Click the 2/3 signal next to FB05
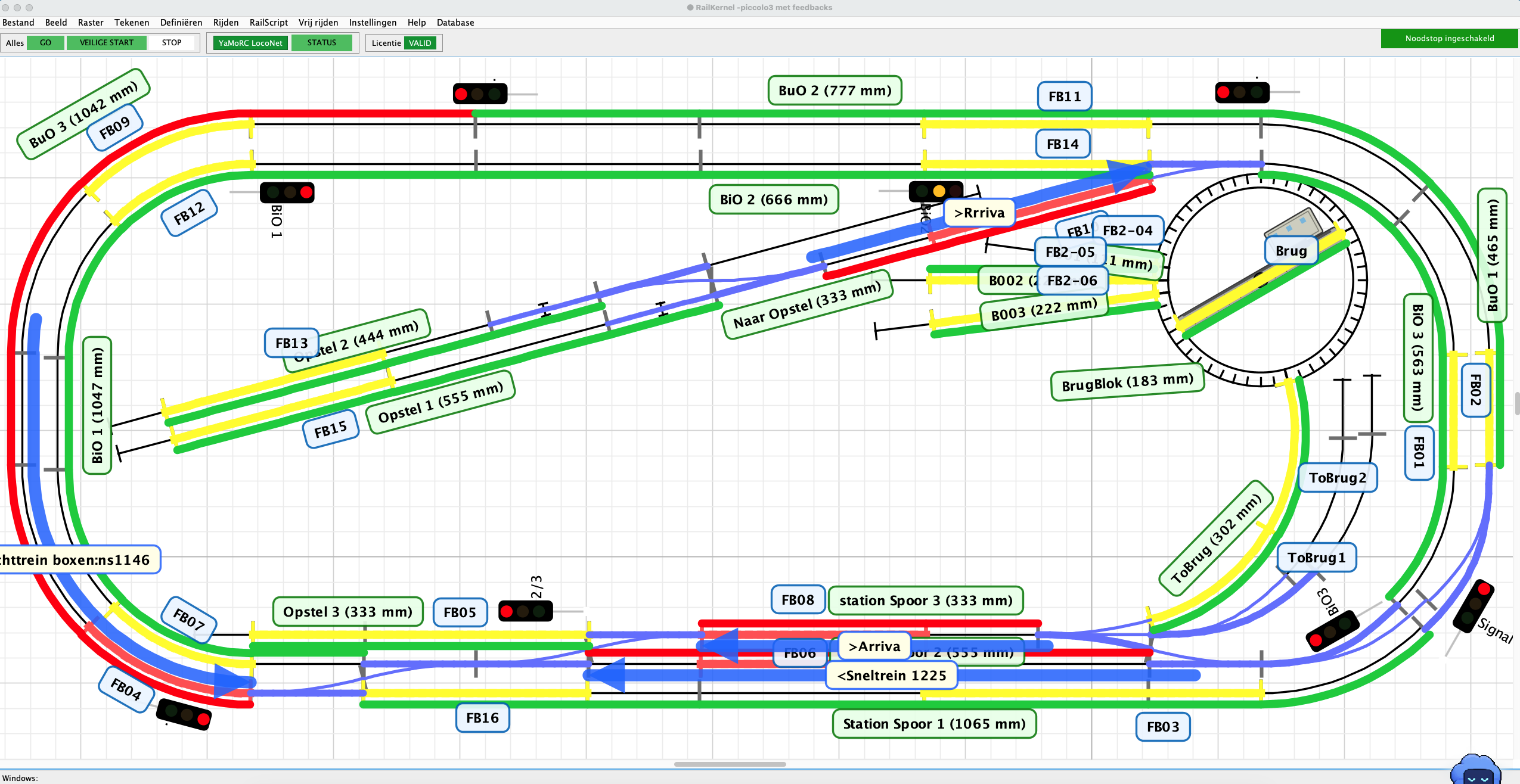Image resolution: width=1520 pixels, height=784 pixels. 525,611
